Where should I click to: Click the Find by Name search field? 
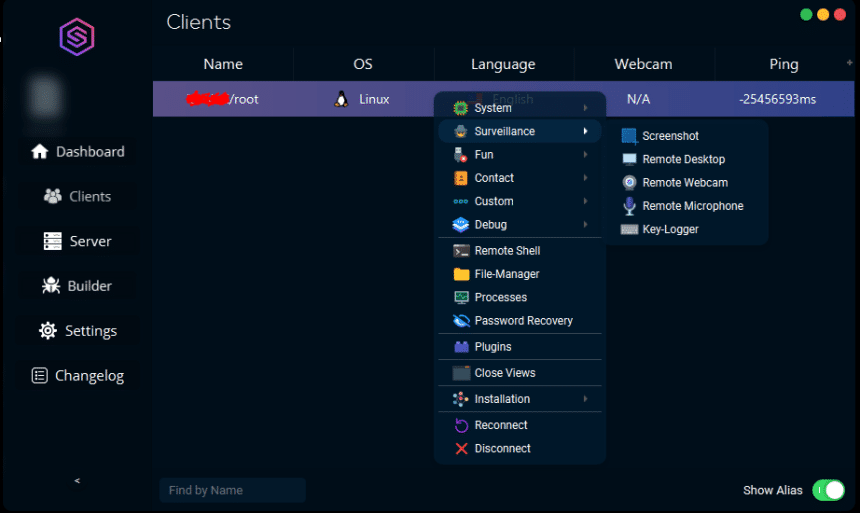pyautogui.click(x=232, y=490)
